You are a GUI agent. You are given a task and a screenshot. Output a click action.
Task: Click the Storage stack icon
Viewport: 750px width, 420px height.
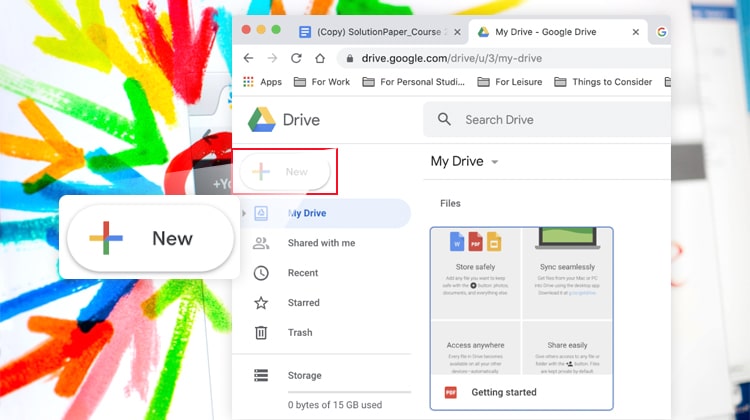pyautogui.click(x=261, y=376)
